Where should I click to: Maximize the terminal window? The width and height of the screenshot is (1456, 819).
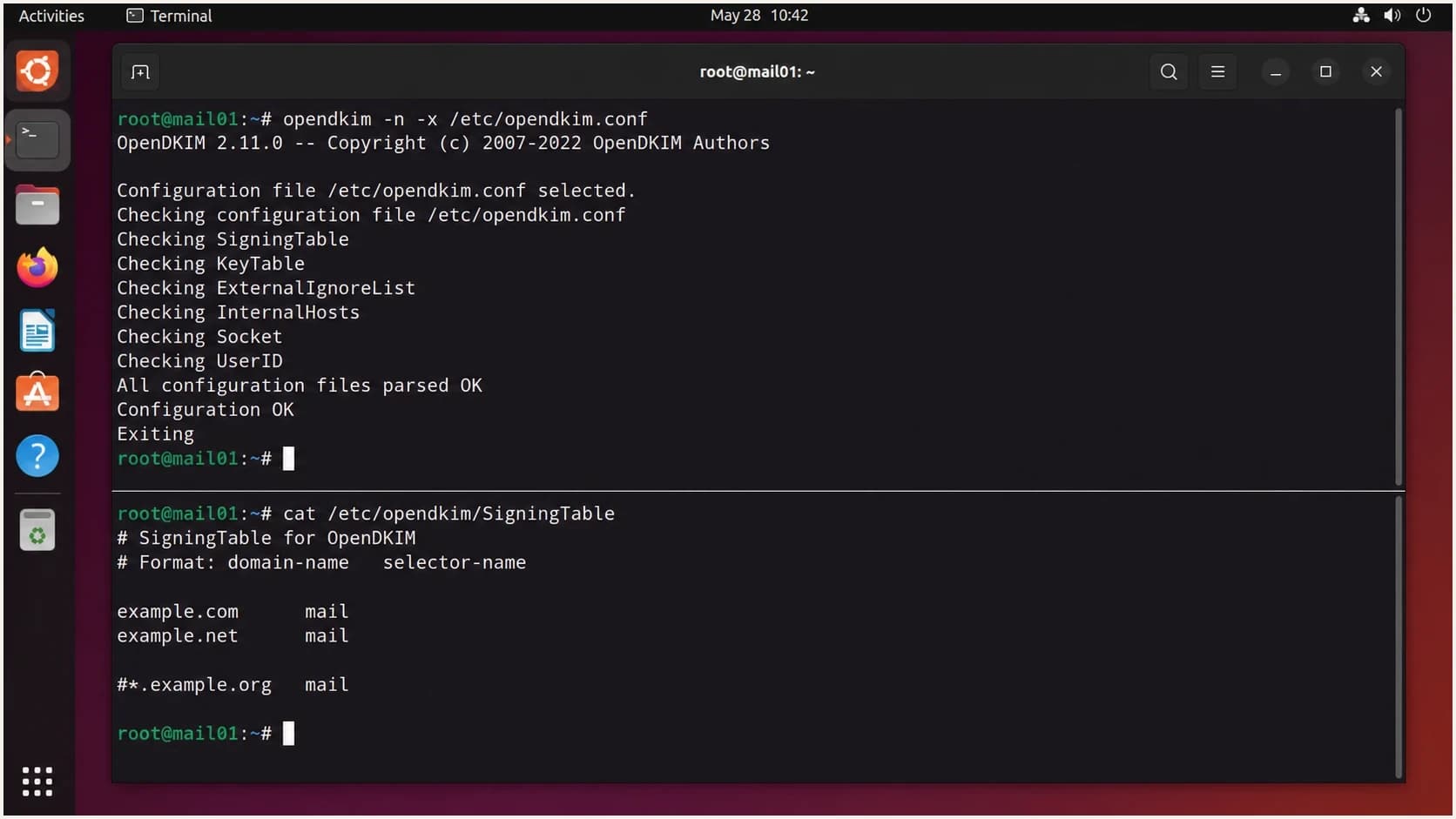pyautogui.click(x=1325, y=72)
